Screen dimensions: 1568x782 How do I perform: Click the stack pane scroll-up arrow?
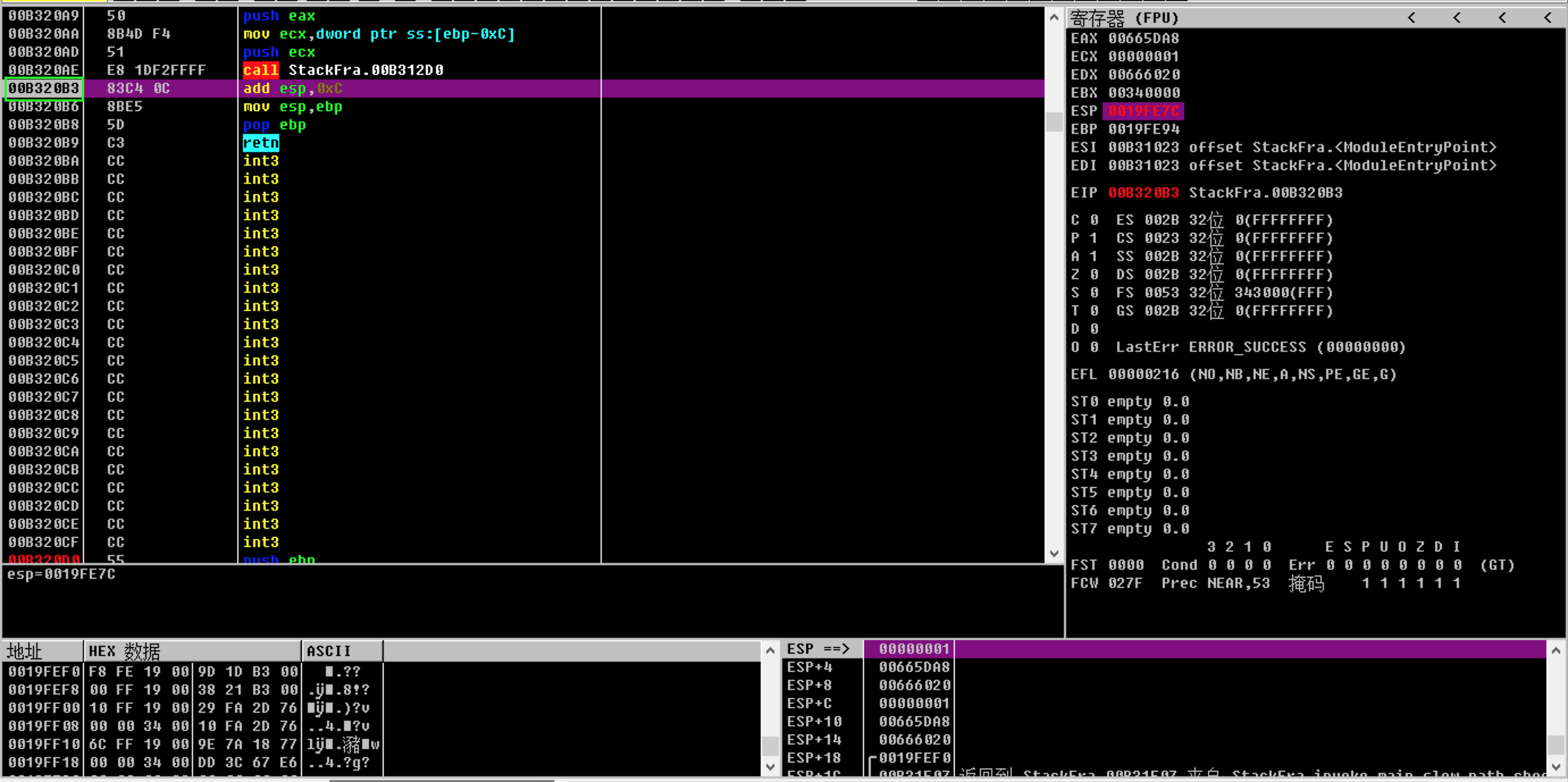point(1556,650)
